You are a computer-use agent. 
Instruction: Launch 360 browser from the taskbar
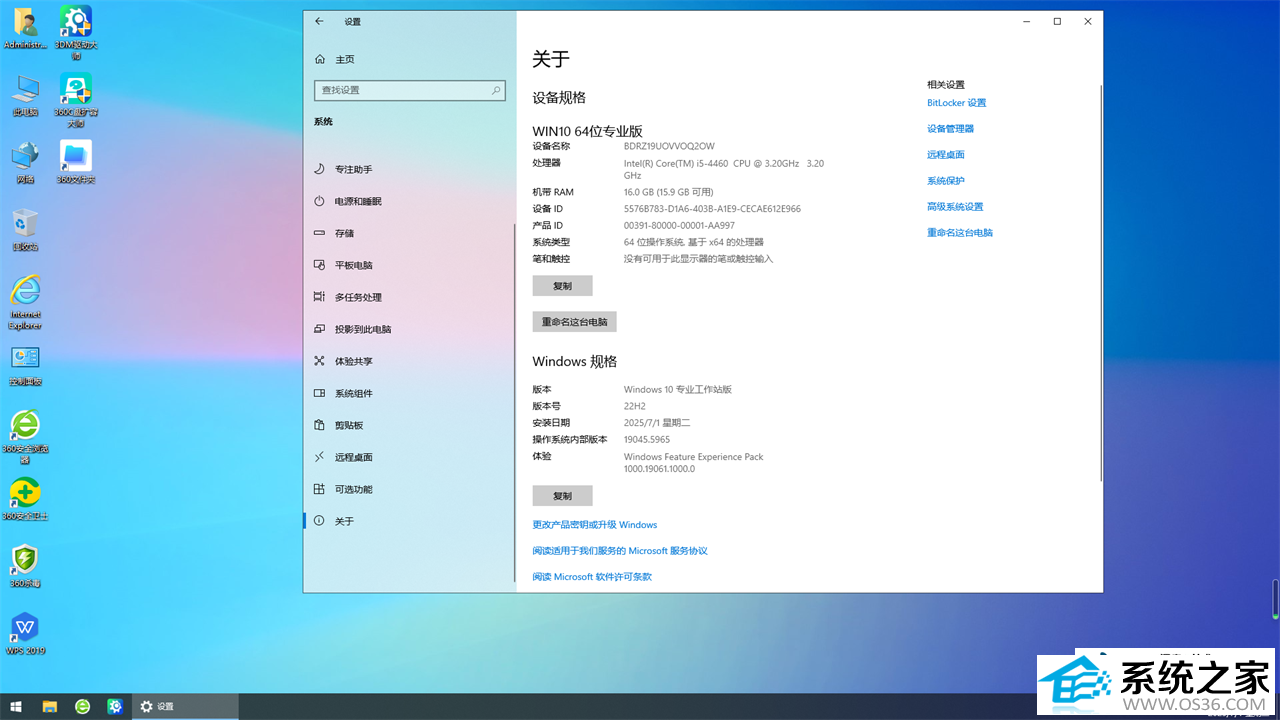(x=83, y=706)
